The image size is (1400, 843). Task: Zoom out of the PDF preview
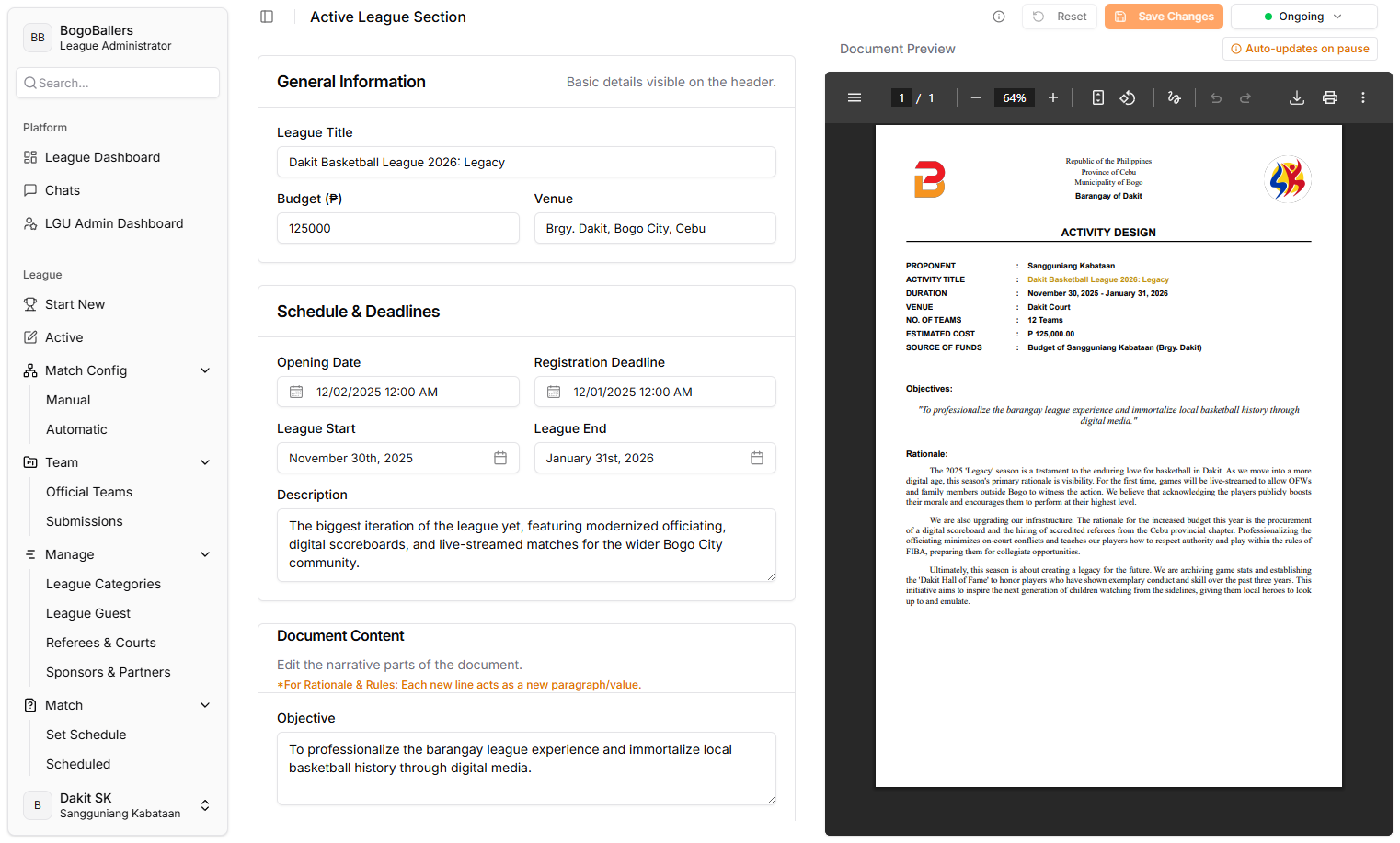point(976,97)
